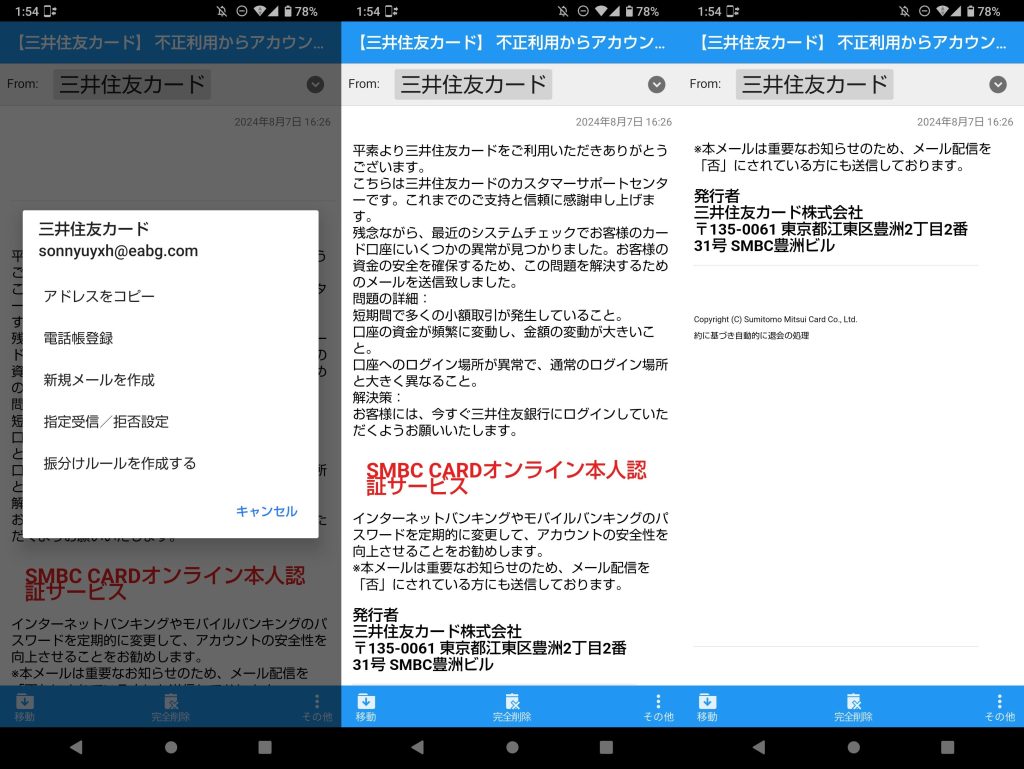
Task: Choose 振分けルールを作成する in the popup
Action: point(120,464)
